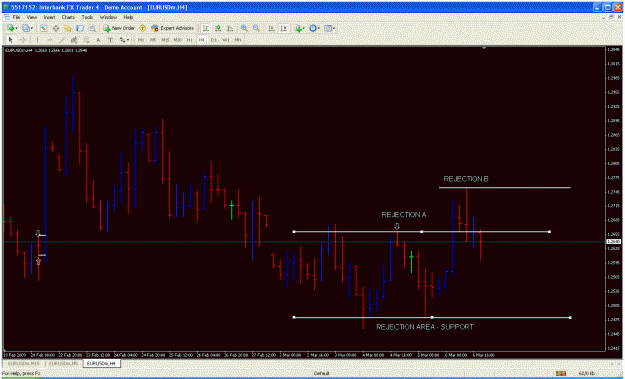Select the Equidistant Channel tool
Image resolution: width=625 pixels, height=379 pixels.
click(x=74, y=40)
